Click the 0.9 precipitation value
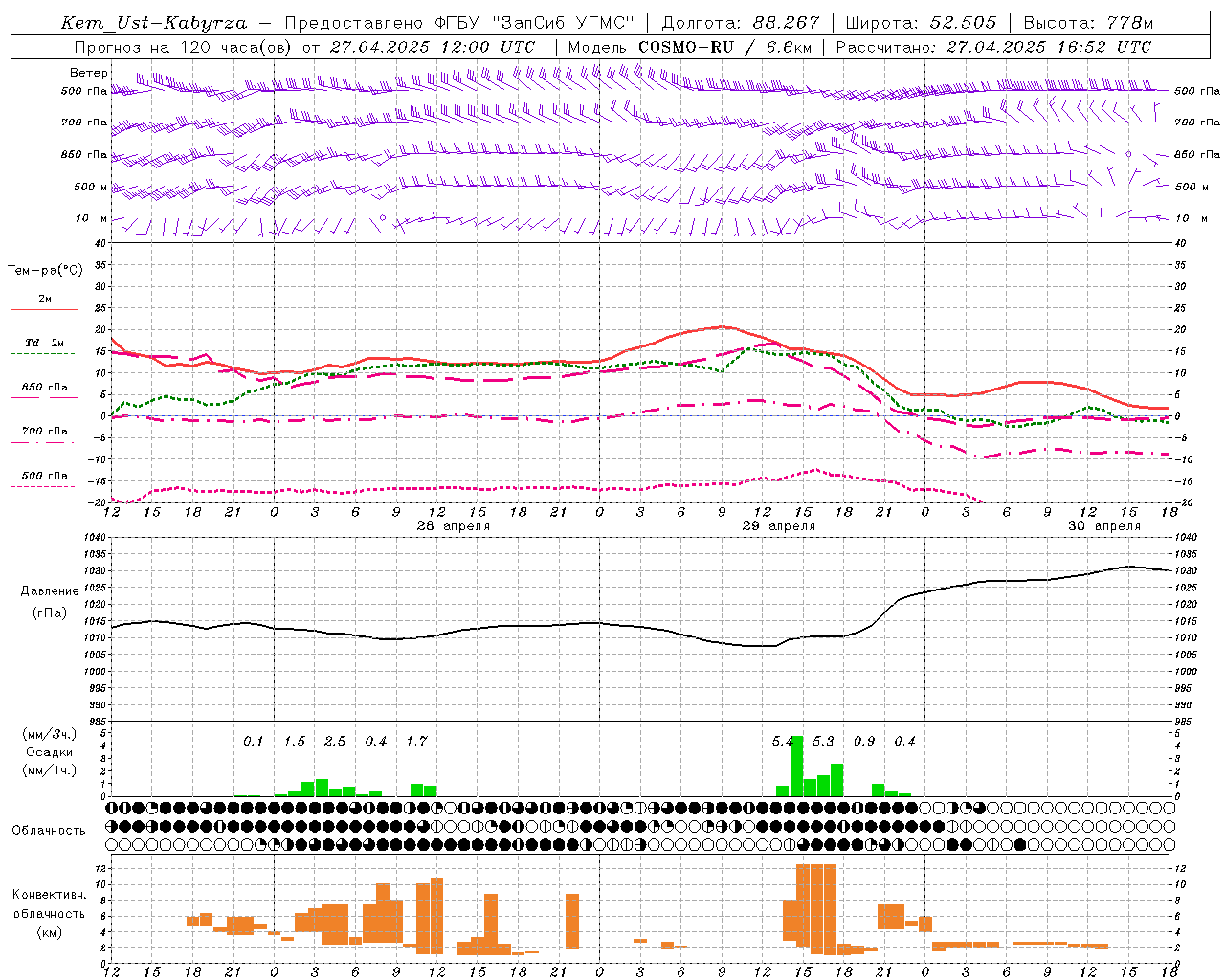The height and width of the screenshot is (980, 1225). (x=864, y=742)
